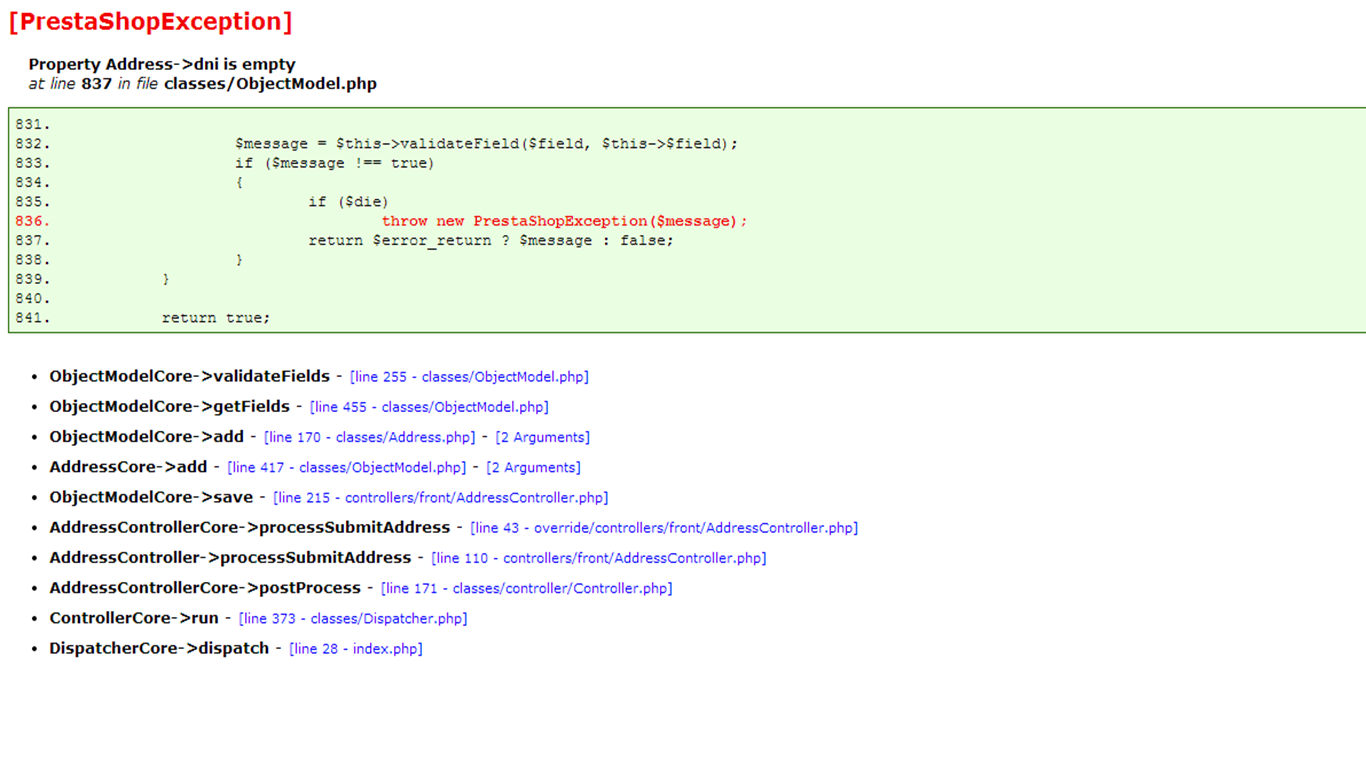The height and width of the screenshot is (766, 1366).
Task: Click the 'AddressController->processSubmitAddress' trace entry
Action: 231,558
